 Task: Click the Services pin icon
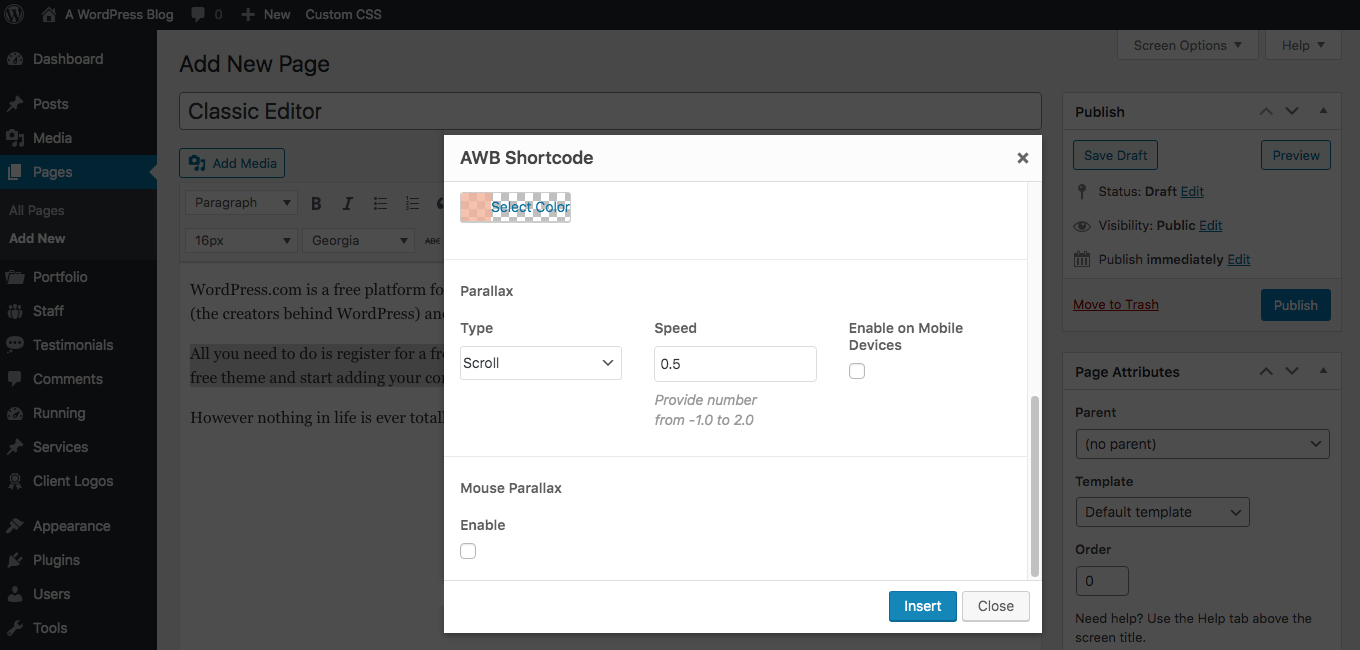point(15,447)
